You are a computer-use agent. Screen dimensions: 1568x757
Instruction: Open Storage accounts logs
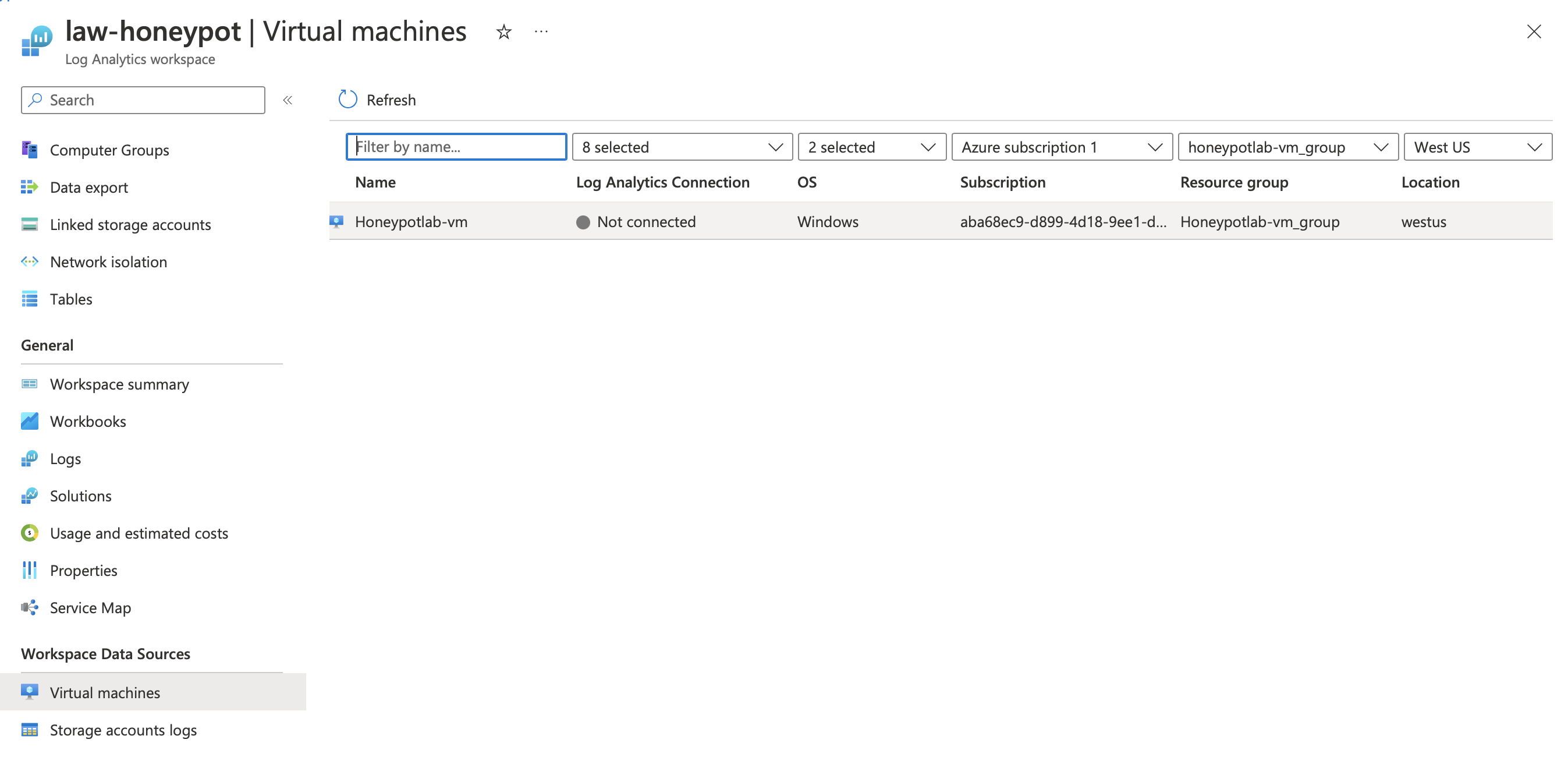[x=123, y=730]
